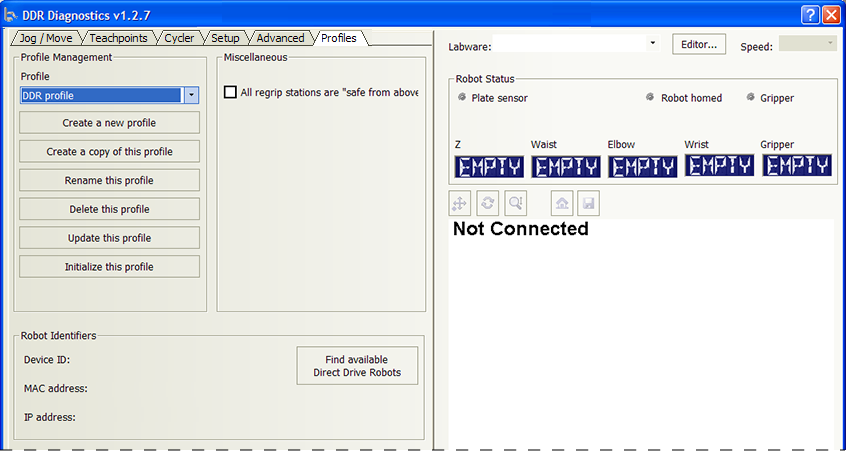The height and width of the screenshot is (451, 846).
Task: Click the Gripper EMPTY position display
Action: point(796,166)
